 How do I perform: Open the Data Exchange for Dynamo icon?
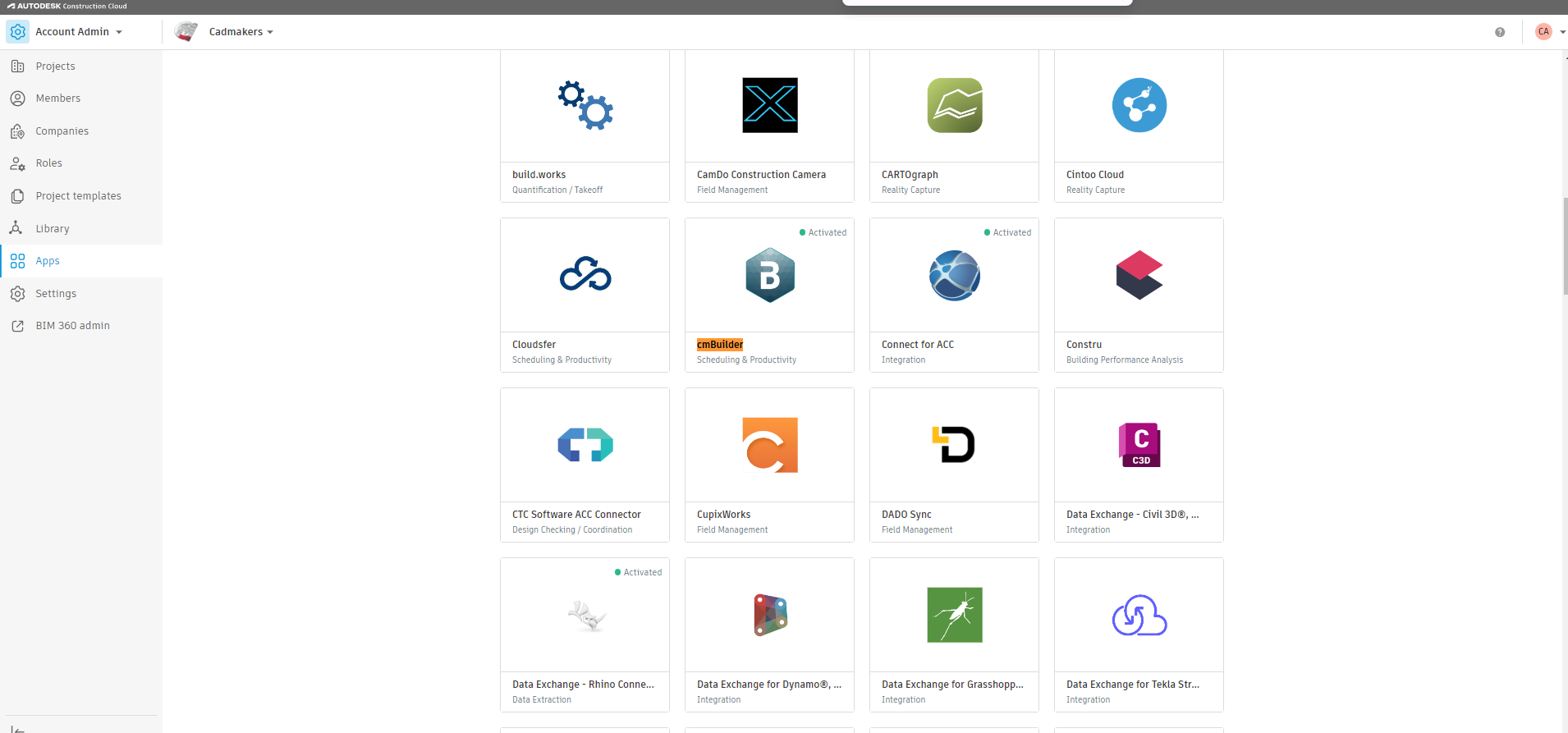(x=771, y=615)
